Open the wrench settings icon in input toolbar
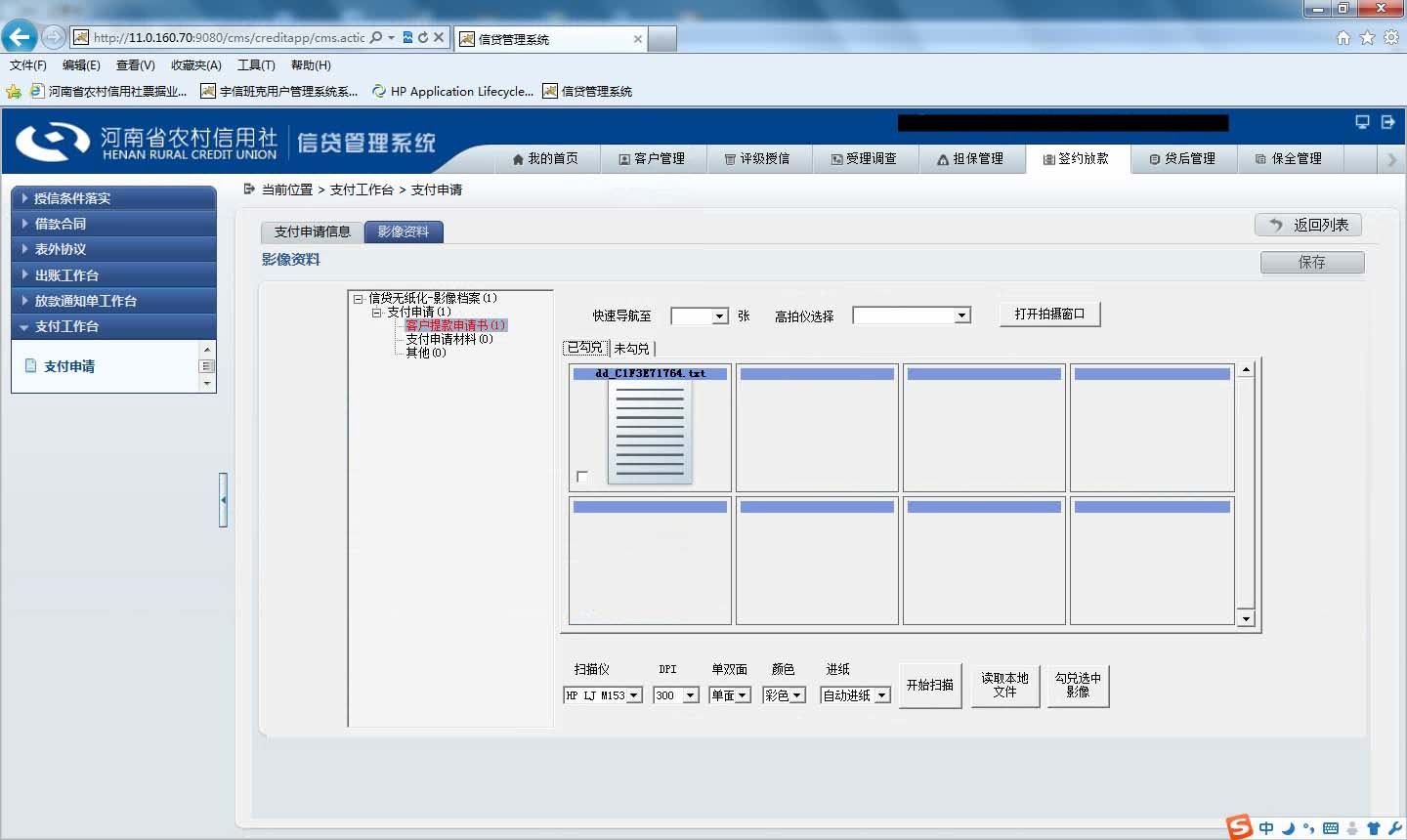 coord(1394,828)
